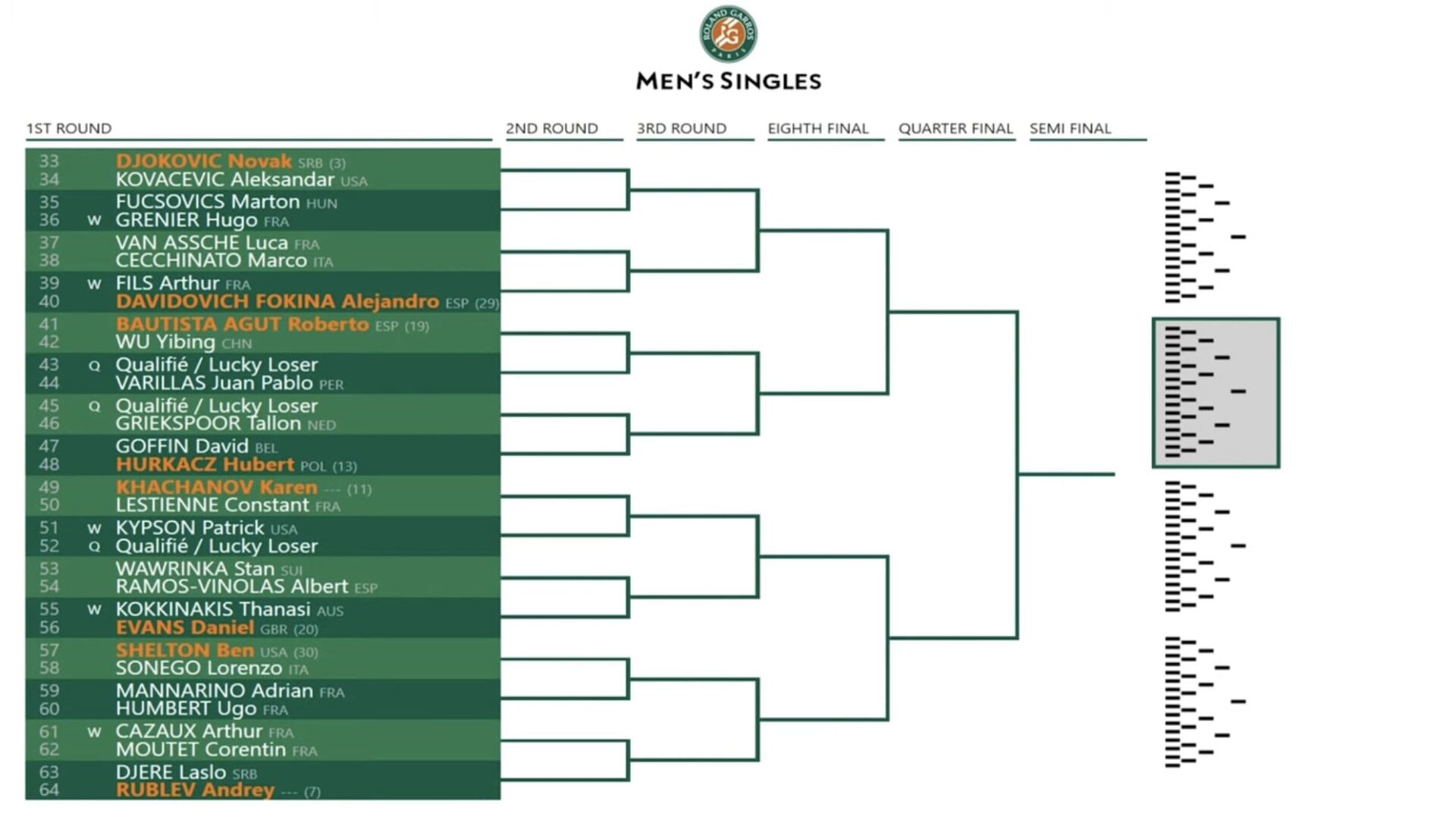Click the wildcard W marker beside Fils Arthur

coord(94,284)
